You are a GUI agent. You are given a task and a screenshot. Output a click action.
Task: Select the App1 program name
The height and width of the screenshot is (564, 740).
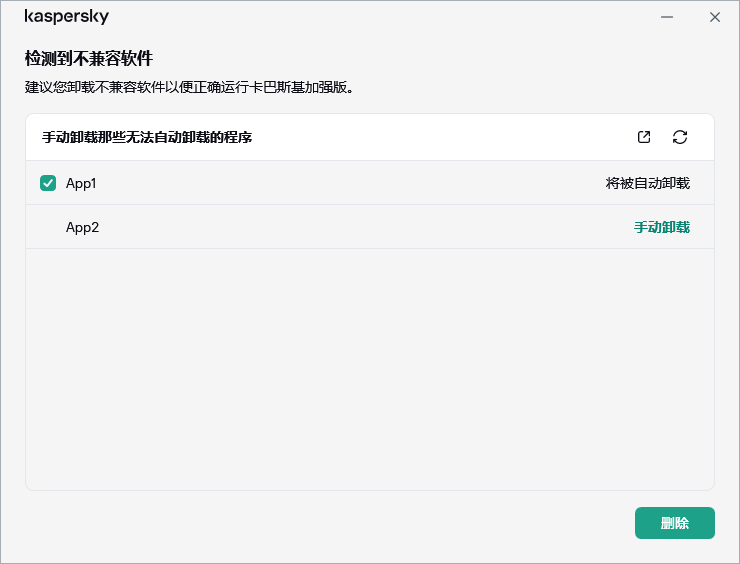coord(81,183)
